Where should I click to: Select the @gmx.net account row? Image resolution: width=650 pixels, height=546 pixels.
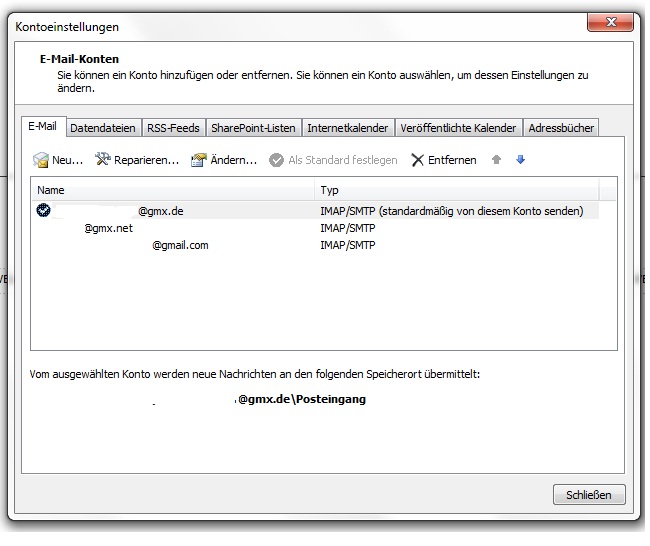[315, 228]
